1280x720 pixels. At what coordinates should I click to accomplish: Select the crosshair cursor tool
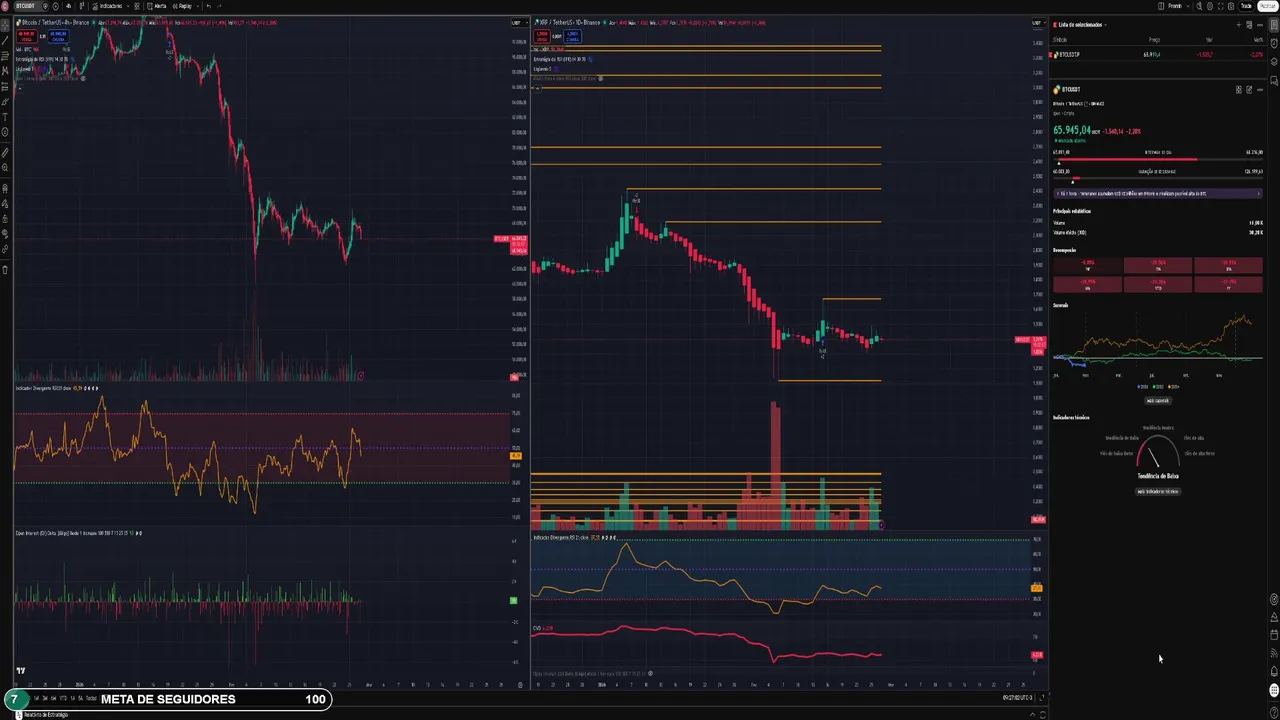point(5,25)
